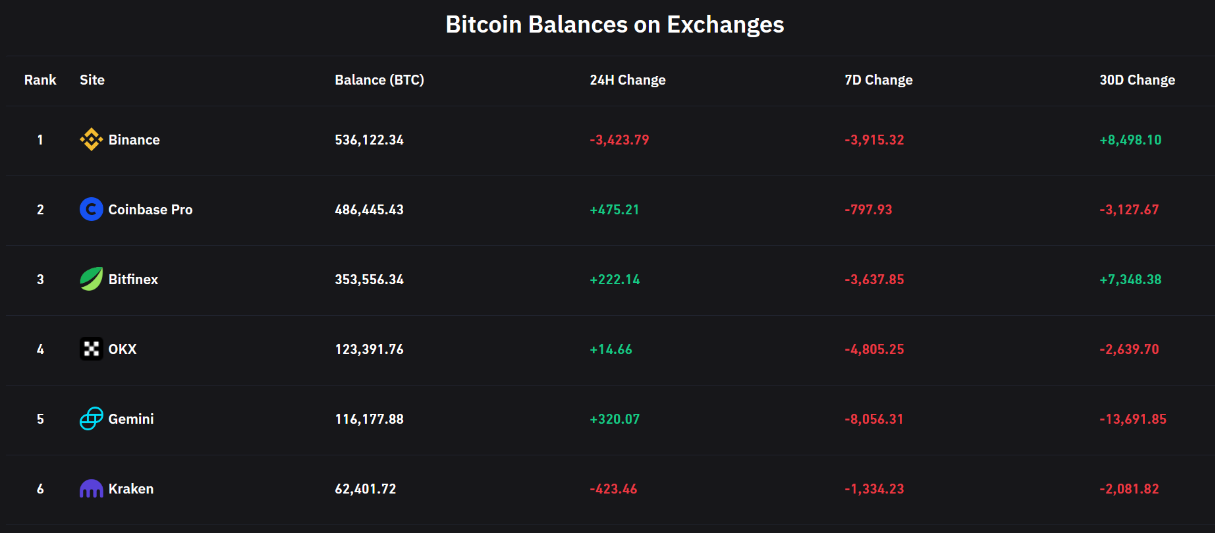Sort table by 7D Change header
Screen dimensions: 1215x533
tap(878, 80)
